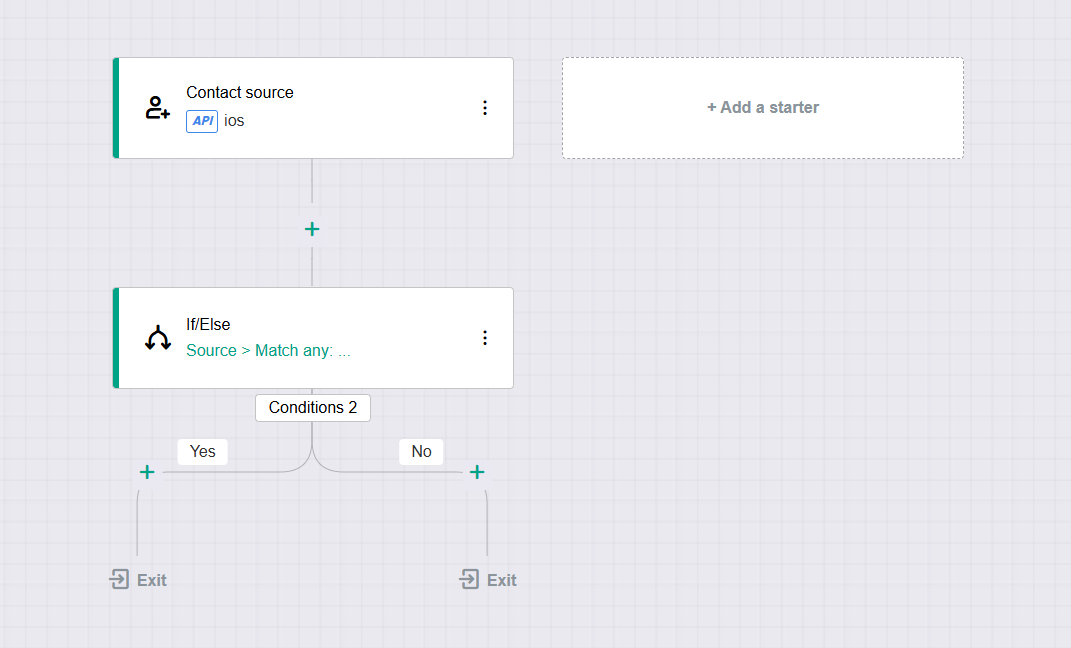Click the Exit text below No branch
This screenshot has height=648, width=1071.
pos(502,580)
